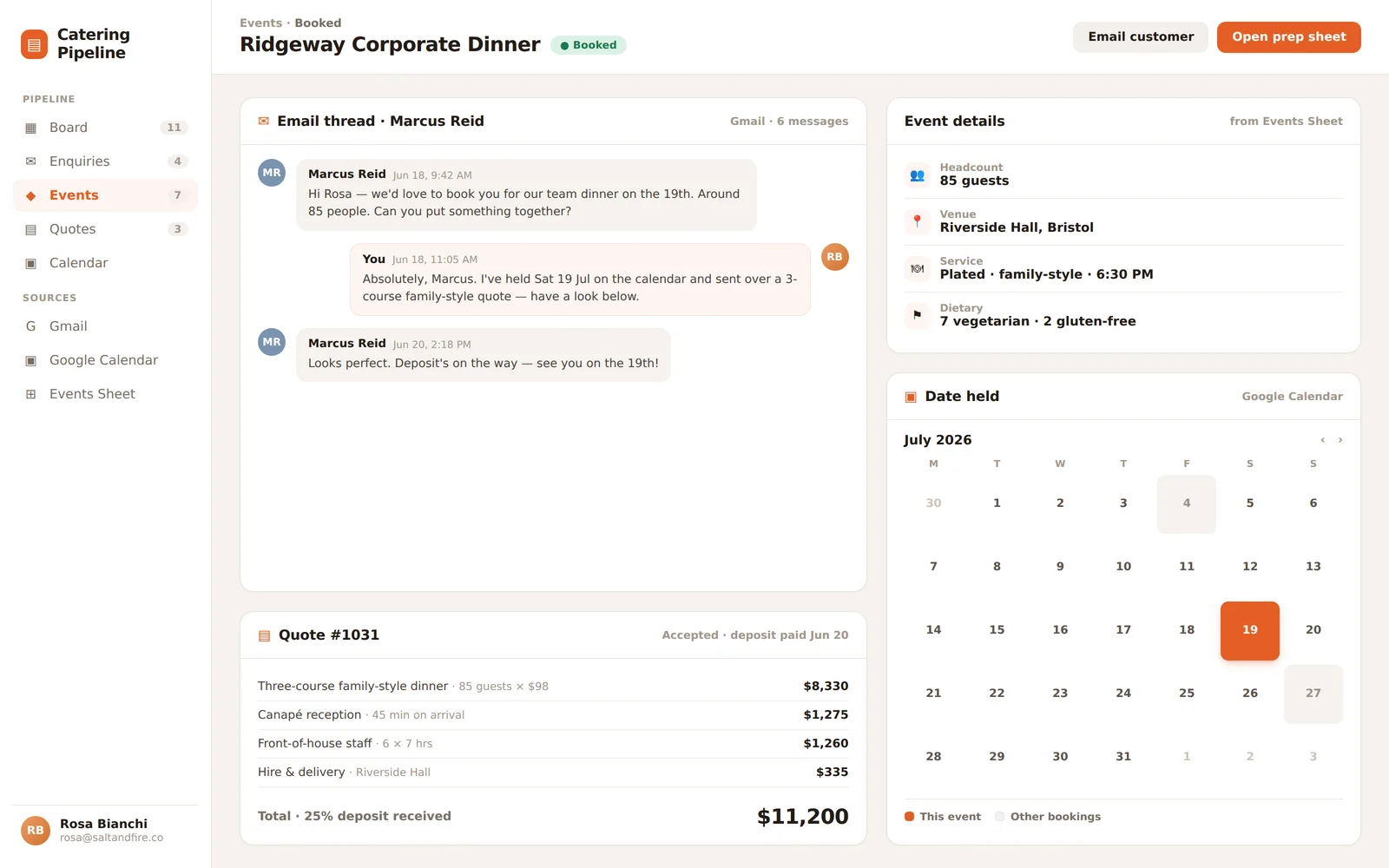Open the Board pipeline view
The image size is (1389, 868).
(105, 128)
